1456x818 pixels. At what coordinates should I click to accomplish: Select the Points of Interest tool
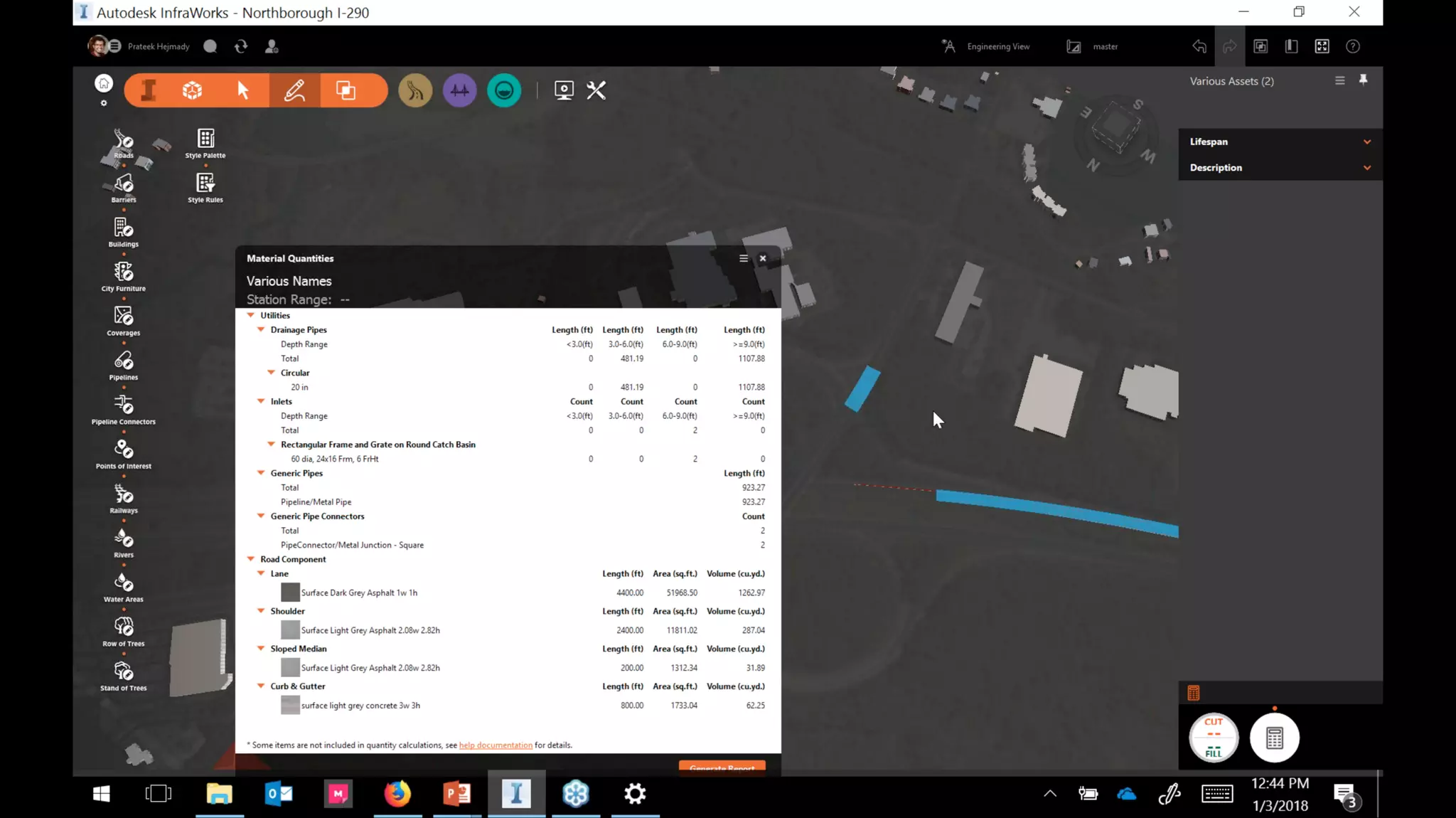tap(124, 455)
